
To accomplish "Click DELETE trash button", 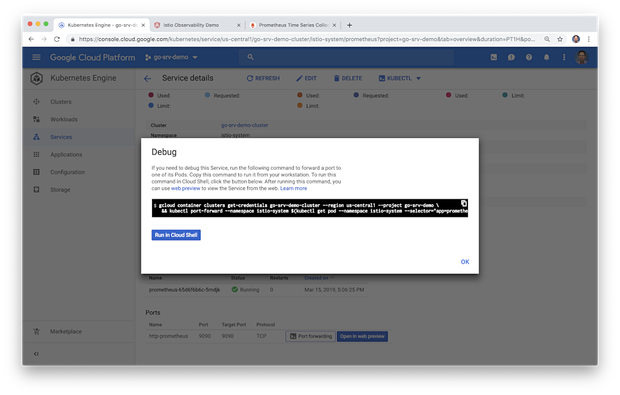I will point(348,78).
